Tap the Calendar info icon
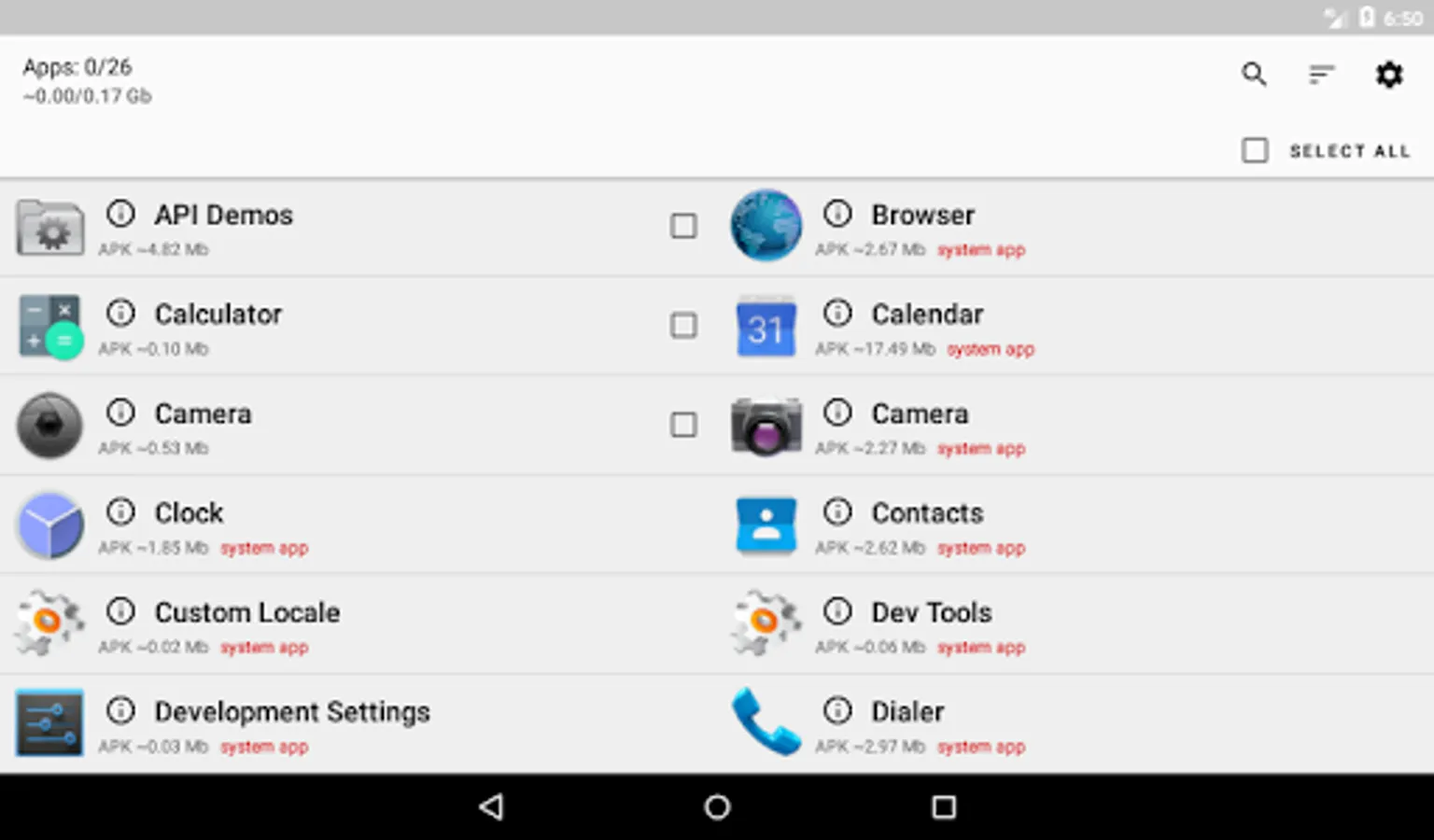The width and height of the screenshot is (1434, 840). pyautogui.click(x=837, y=313)
